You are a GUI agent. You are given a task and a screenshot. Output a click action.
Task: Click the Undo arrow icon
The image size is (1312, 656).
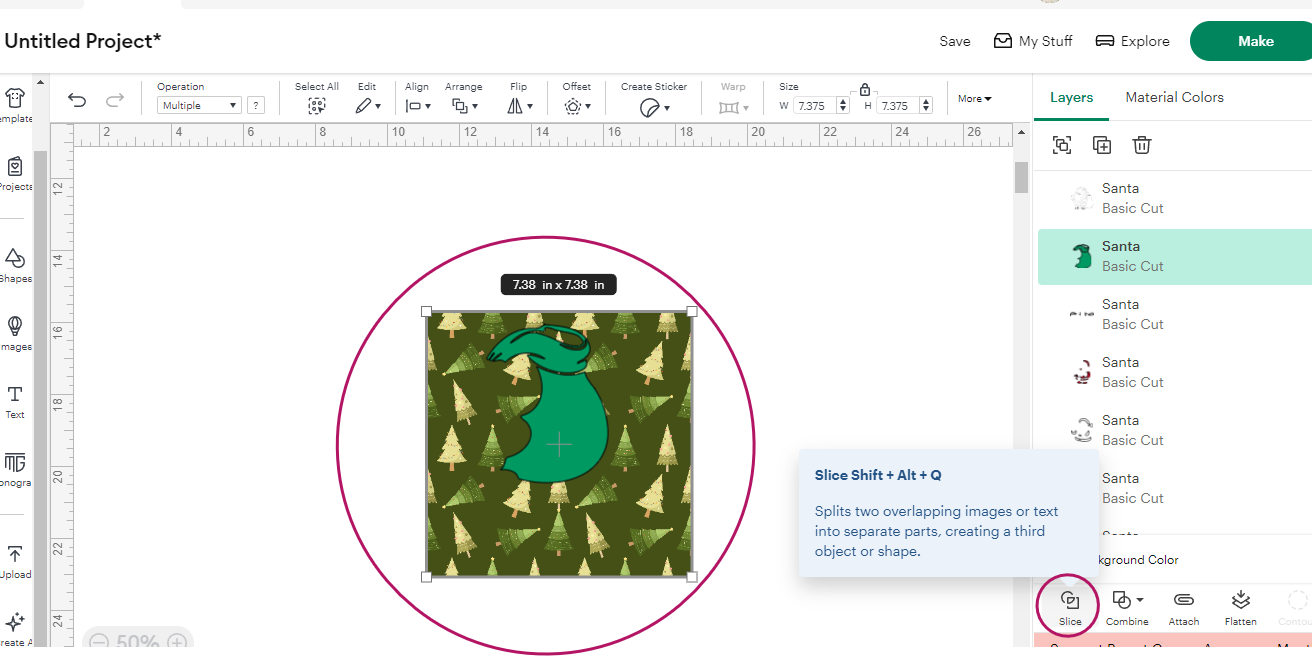coord(77,100)
